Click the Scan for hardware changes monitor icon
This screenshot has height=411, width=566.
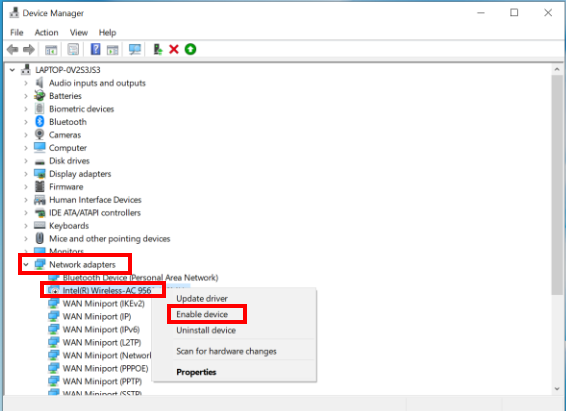tap(135, 49)
